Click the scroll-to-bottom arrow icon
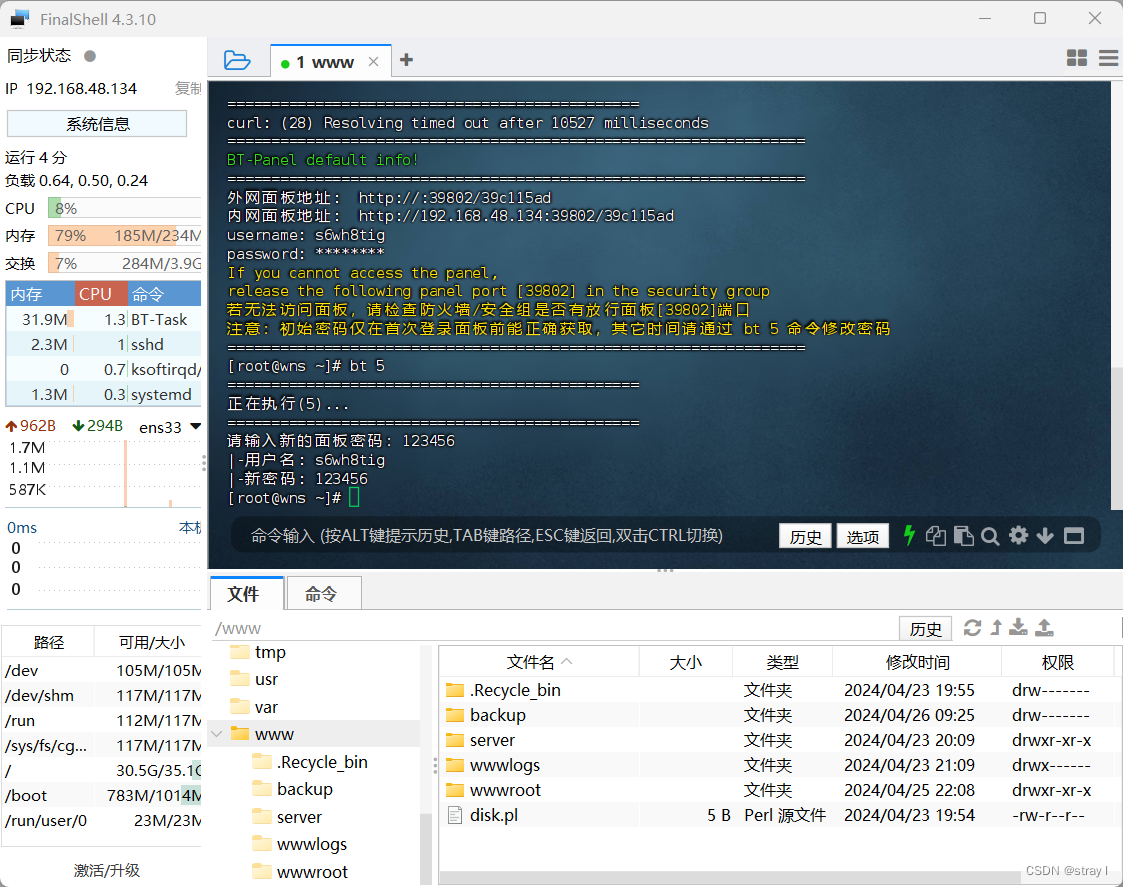 pos(1045,536)
